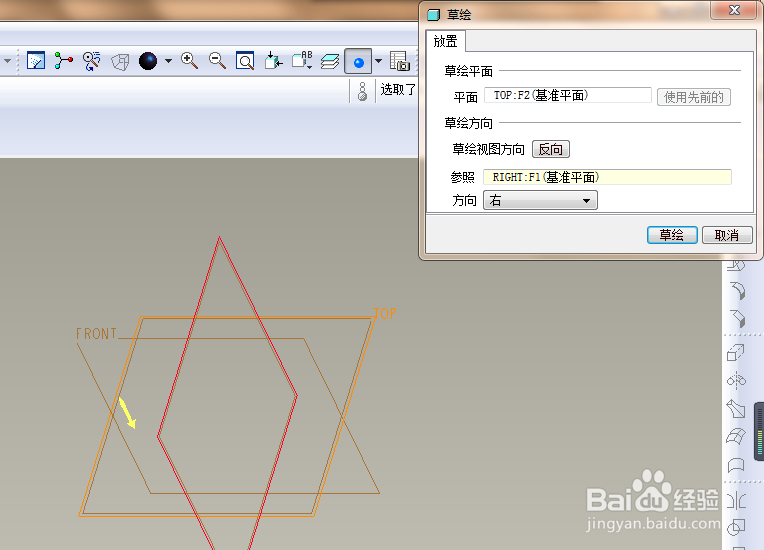Click the Revolve tool icon

(x=736, y=380)
